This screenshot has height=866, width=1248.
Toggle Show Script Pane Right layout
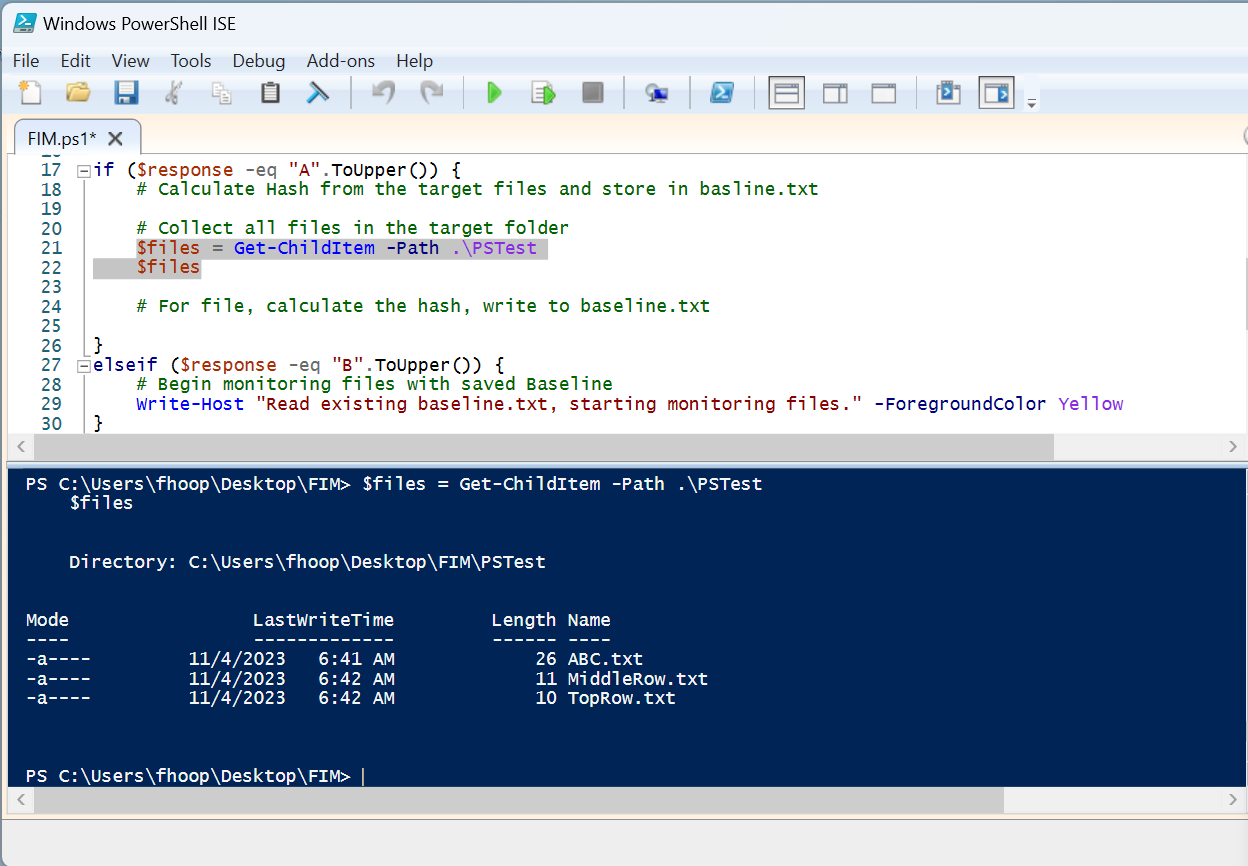click(835, 92)
